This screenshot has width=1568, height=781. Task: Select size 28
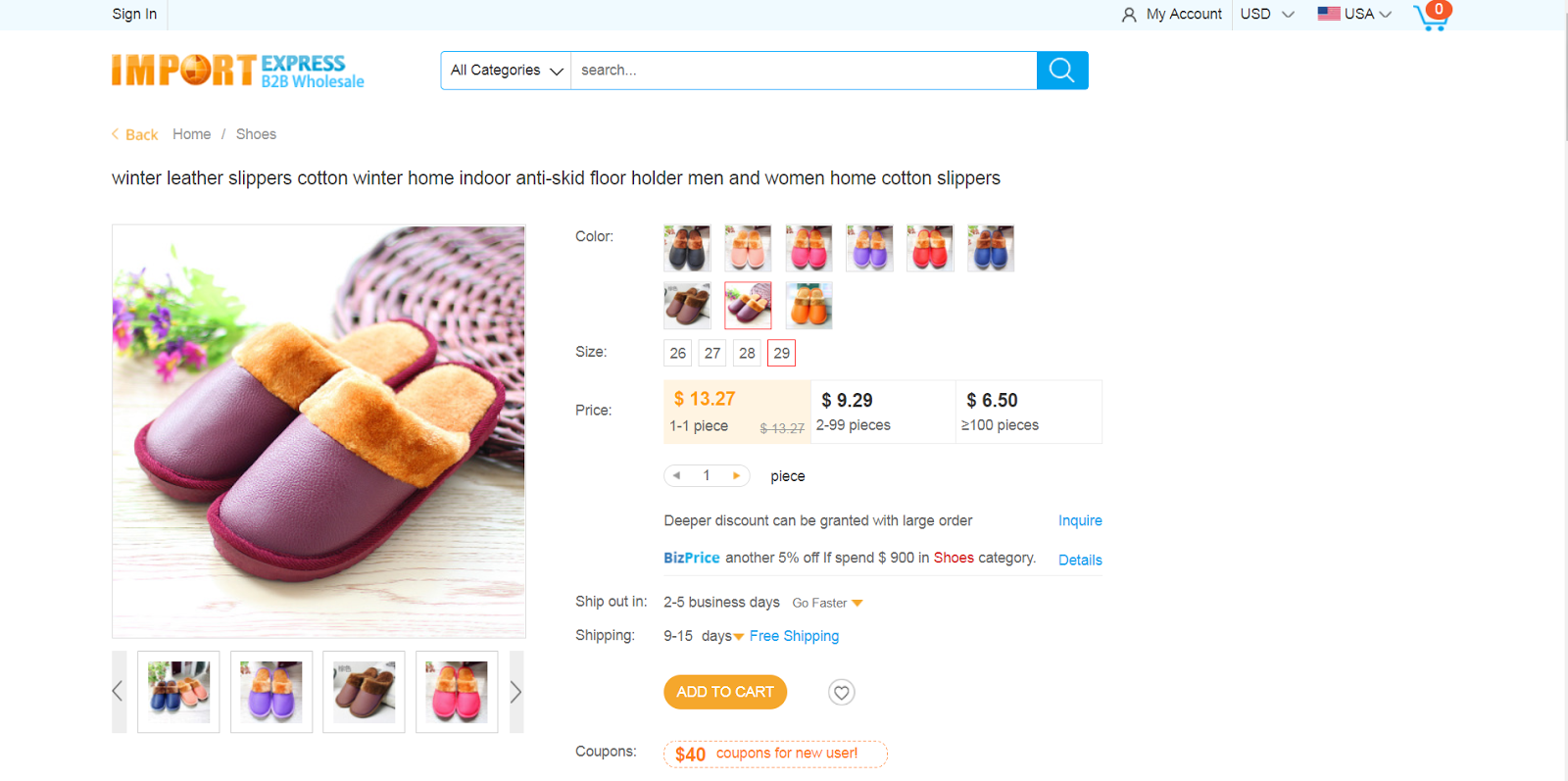pos(747,353)
